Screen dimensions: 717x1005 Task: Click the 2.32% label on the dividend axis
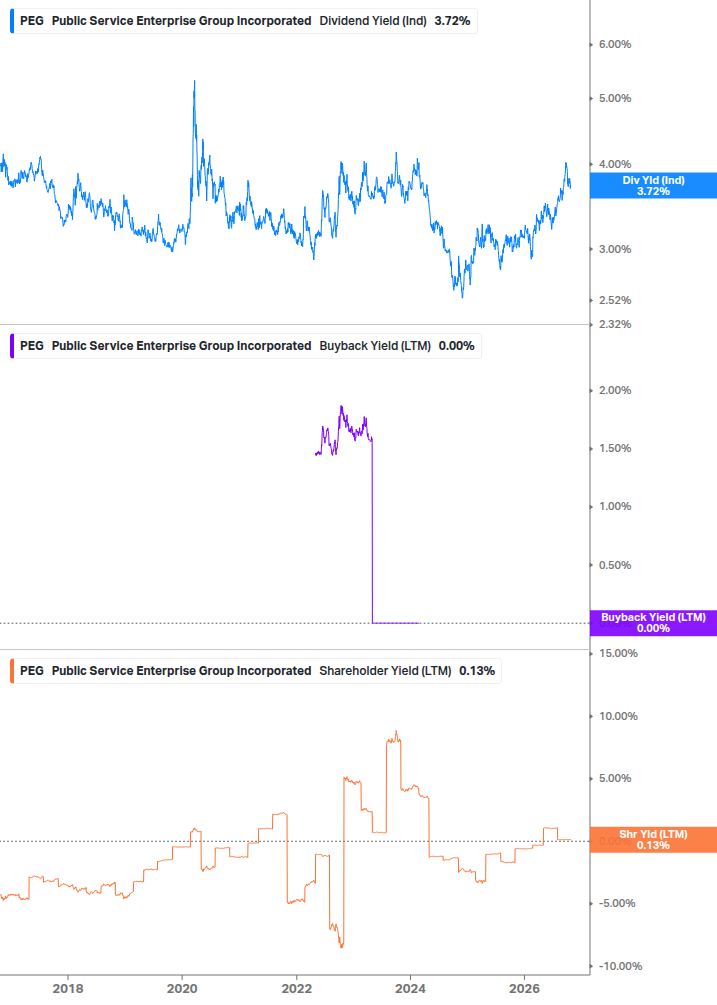coord(615,324)
